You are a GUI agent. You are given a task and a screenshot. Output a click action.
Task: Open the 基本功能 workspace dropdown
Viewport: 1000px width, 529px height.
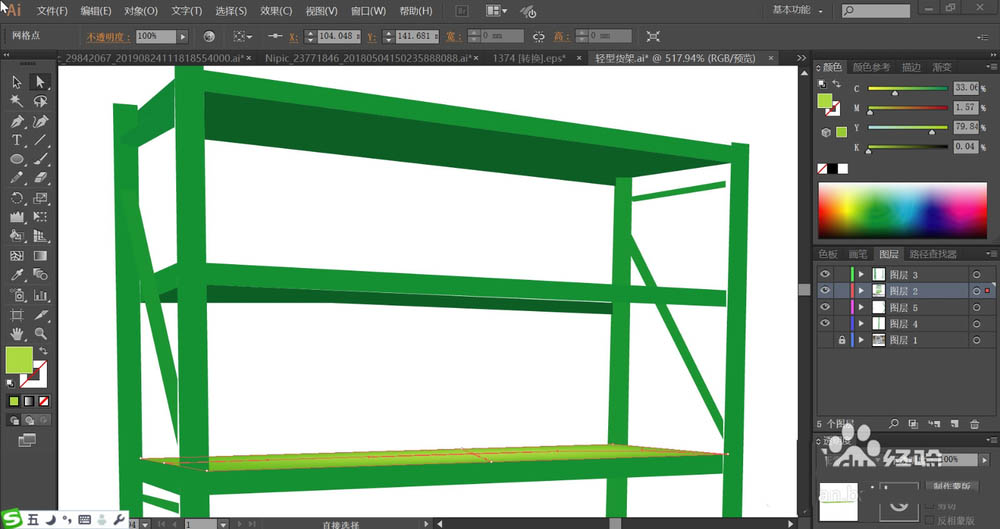(x=798, y=10)
